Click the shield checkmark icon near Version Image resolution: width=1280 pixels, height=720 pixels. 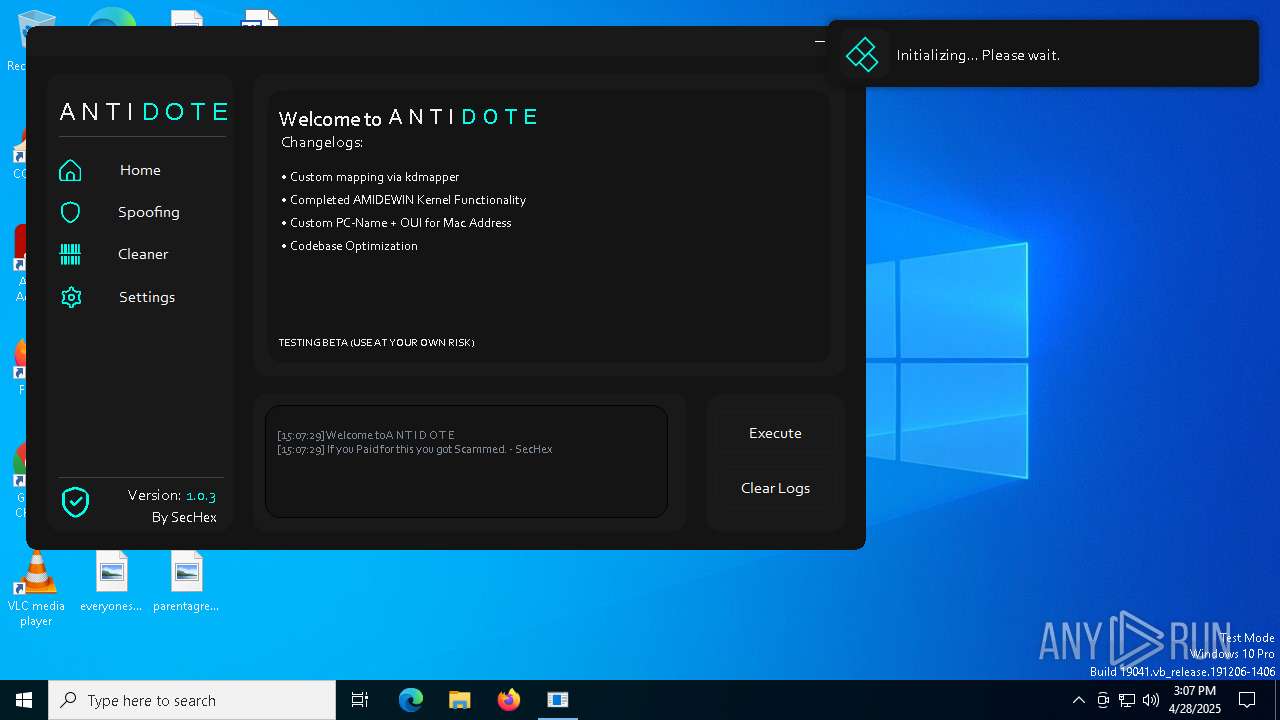(75, 502)
